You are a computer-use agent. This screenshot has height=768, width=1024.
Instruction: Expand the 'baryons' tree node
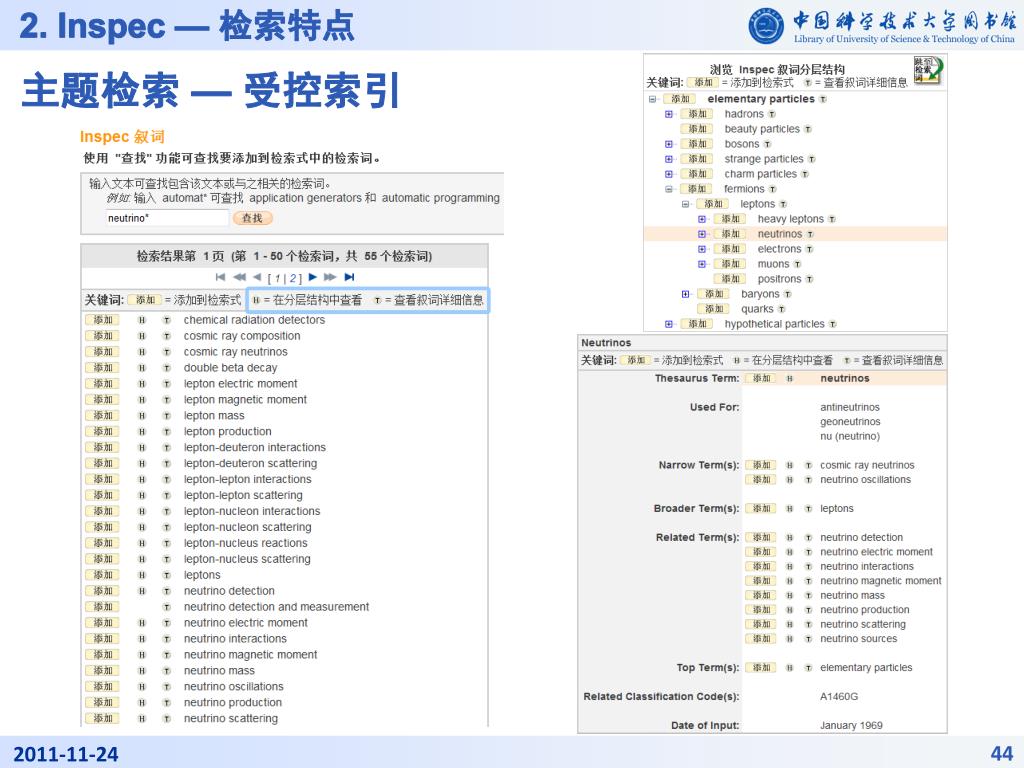(x=685, y=295)
